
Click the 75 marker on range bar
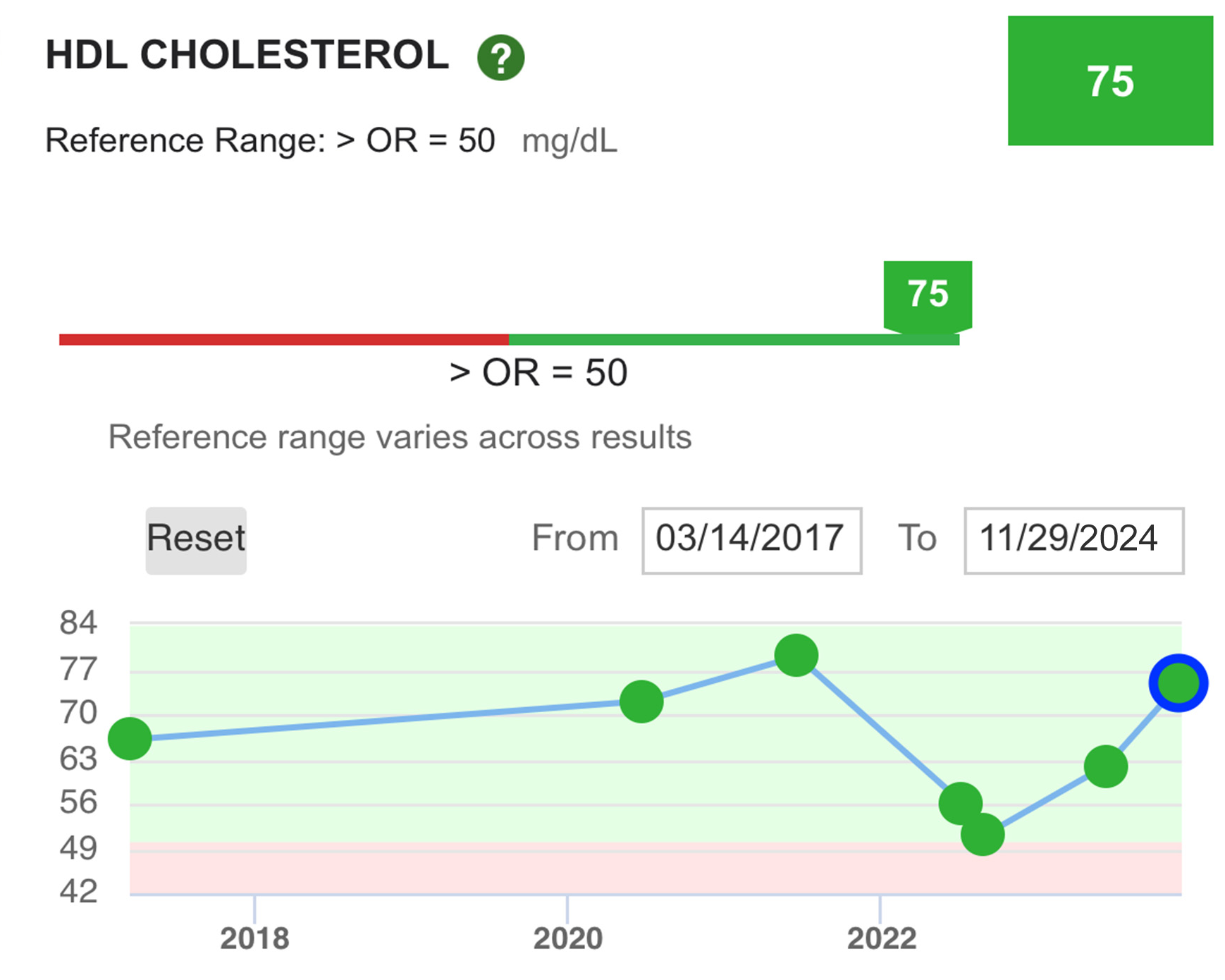click(x=928, y=294)
